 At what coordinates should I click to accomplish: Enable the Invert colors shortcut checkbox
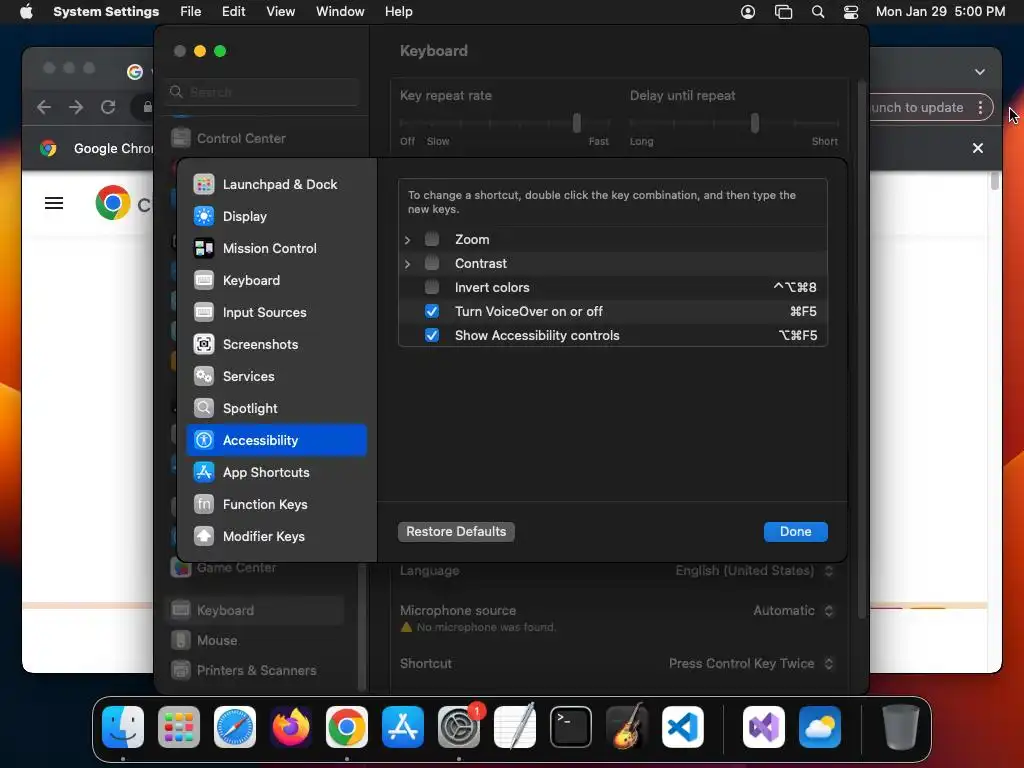(x=432, y=287)
